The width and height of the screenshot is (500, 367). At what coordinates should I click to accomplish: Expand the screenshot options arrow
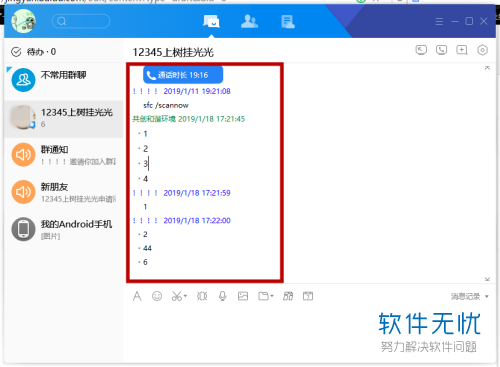coord(185,296)
